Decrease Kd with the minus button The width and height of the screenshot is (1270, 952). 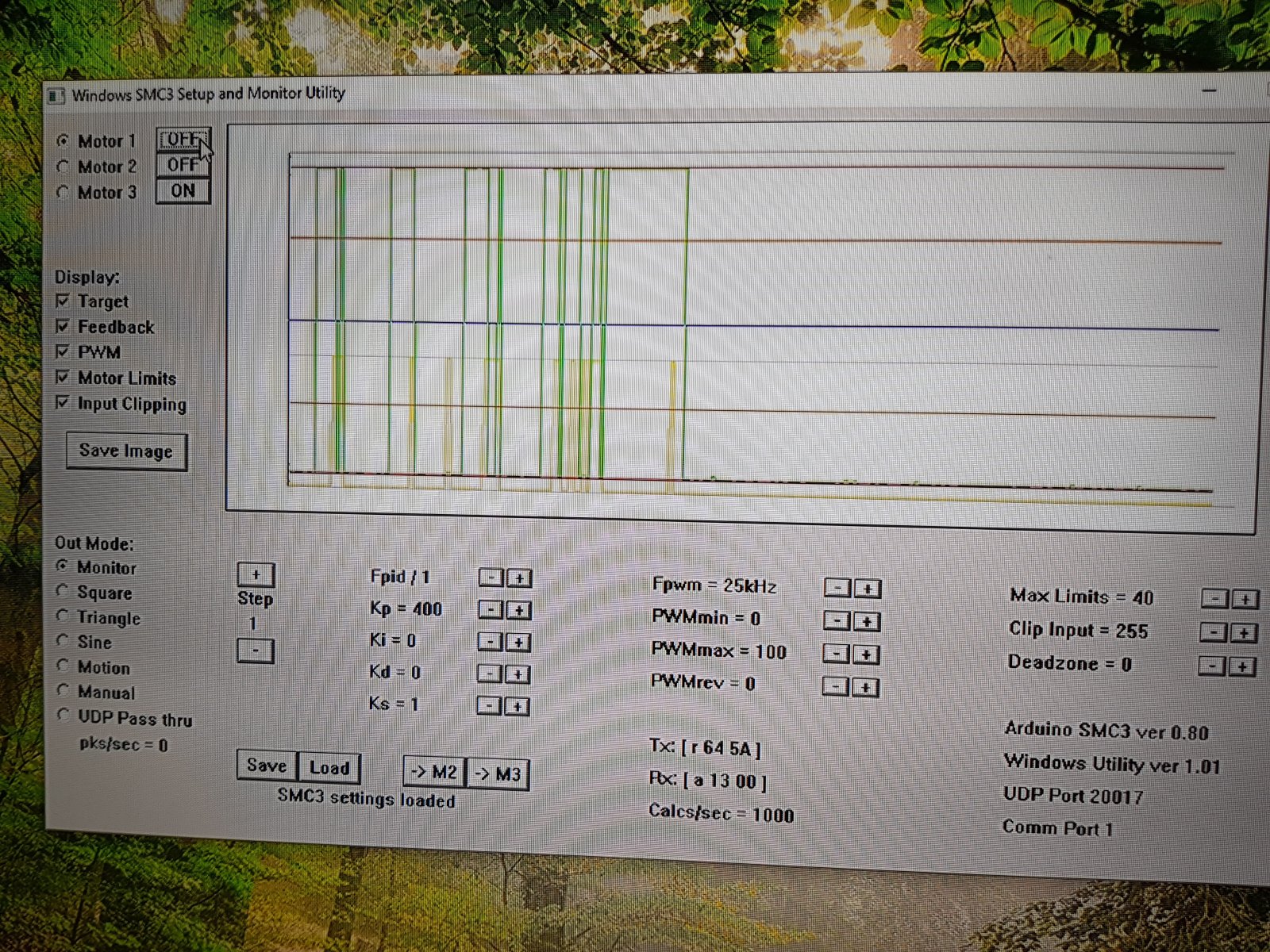pos(490,674)
